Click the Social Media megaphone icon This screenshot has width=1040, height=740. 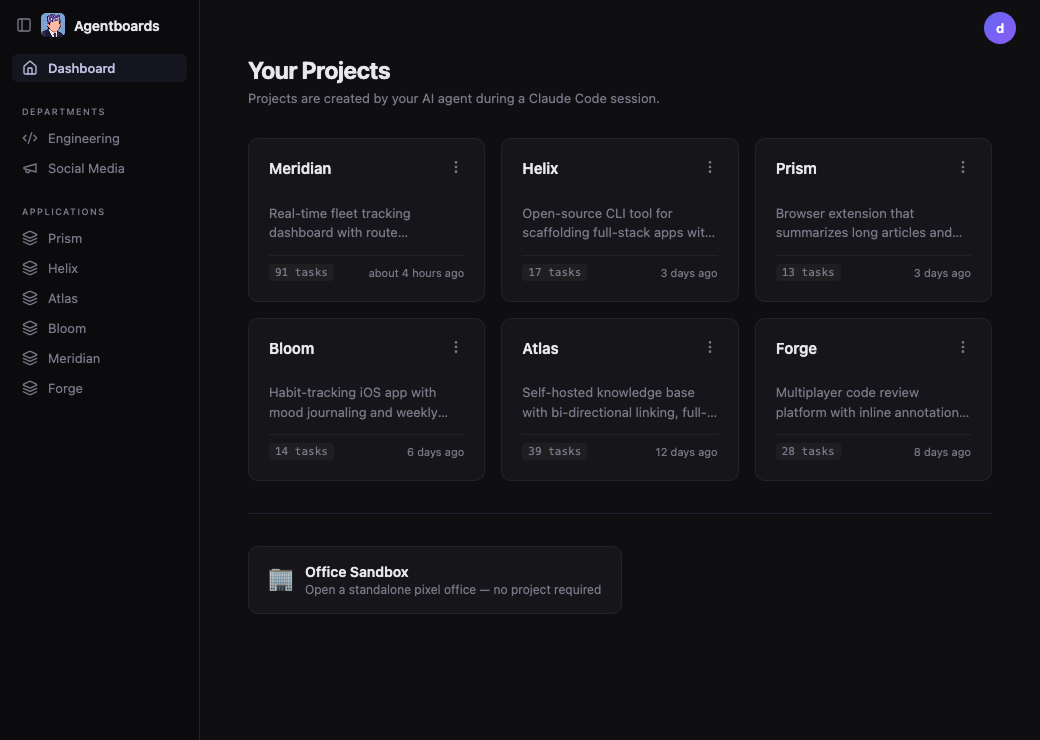click(31, 168)
